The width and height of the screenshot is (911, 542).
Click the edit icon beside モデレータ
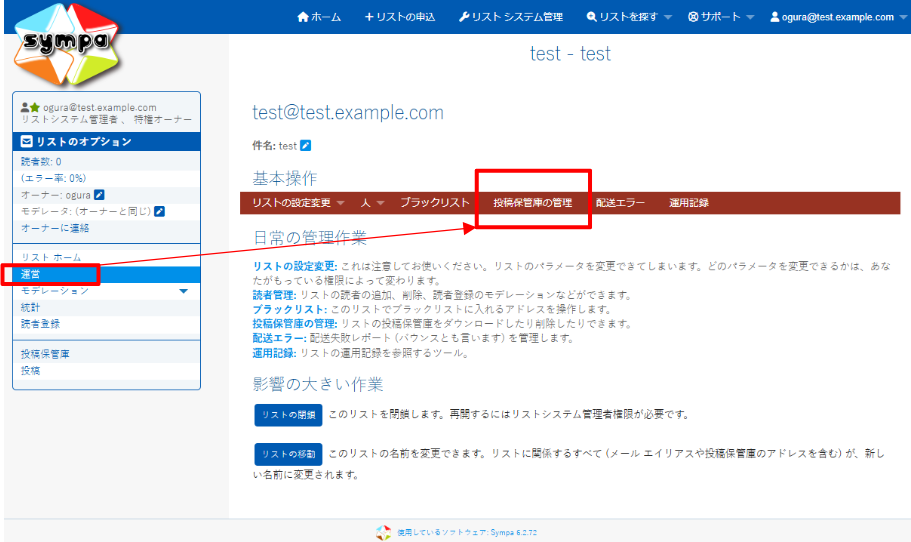click(159, 211)
